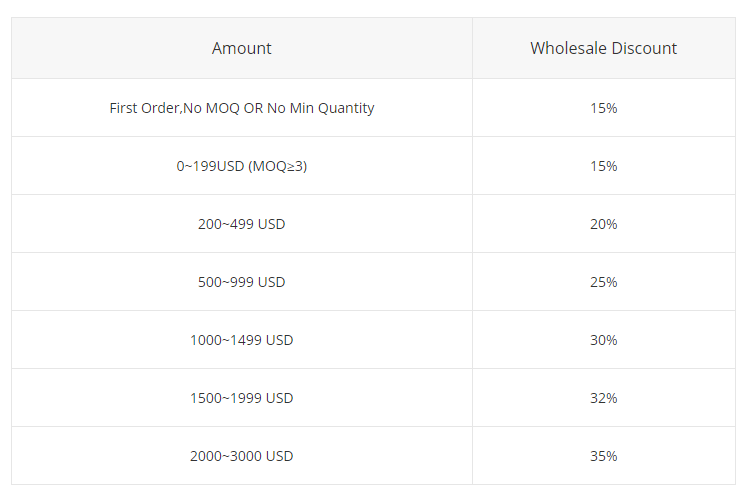Select the First Order No MOQ cell
Screen dimensions: 750x500
coord(242,108)
